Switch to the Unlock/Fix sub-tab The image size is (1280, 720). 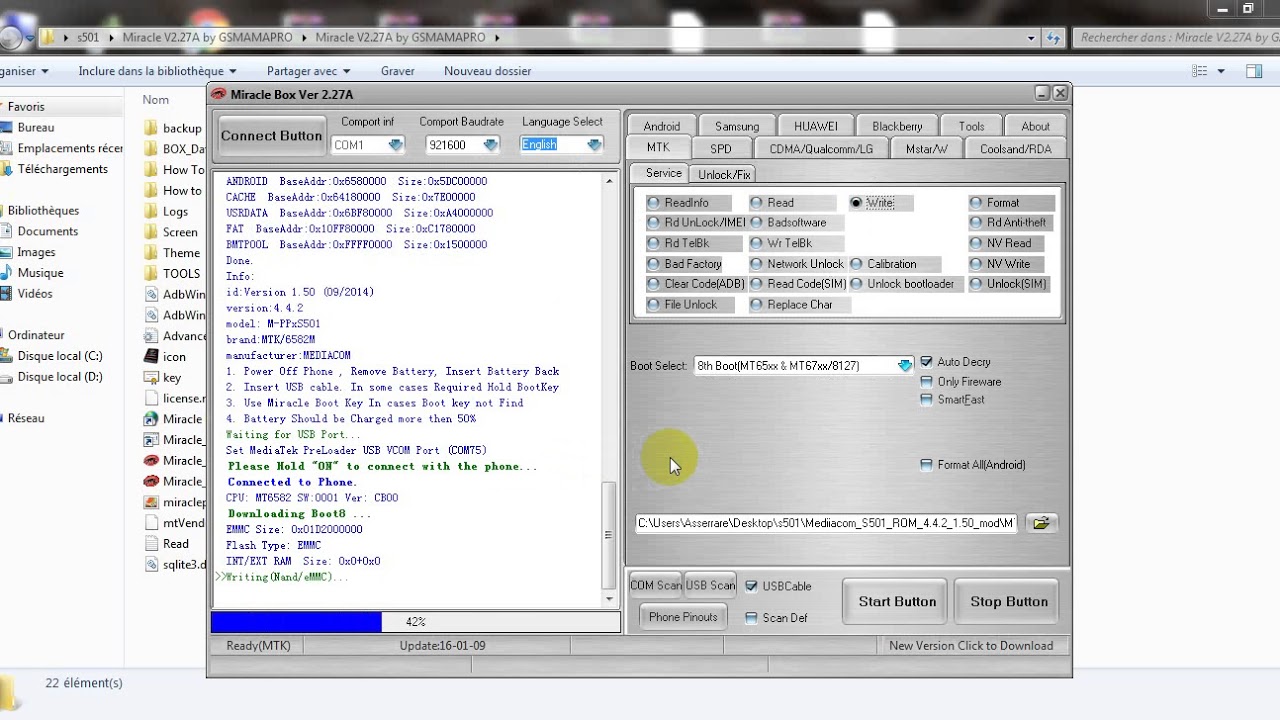point(724,174)
